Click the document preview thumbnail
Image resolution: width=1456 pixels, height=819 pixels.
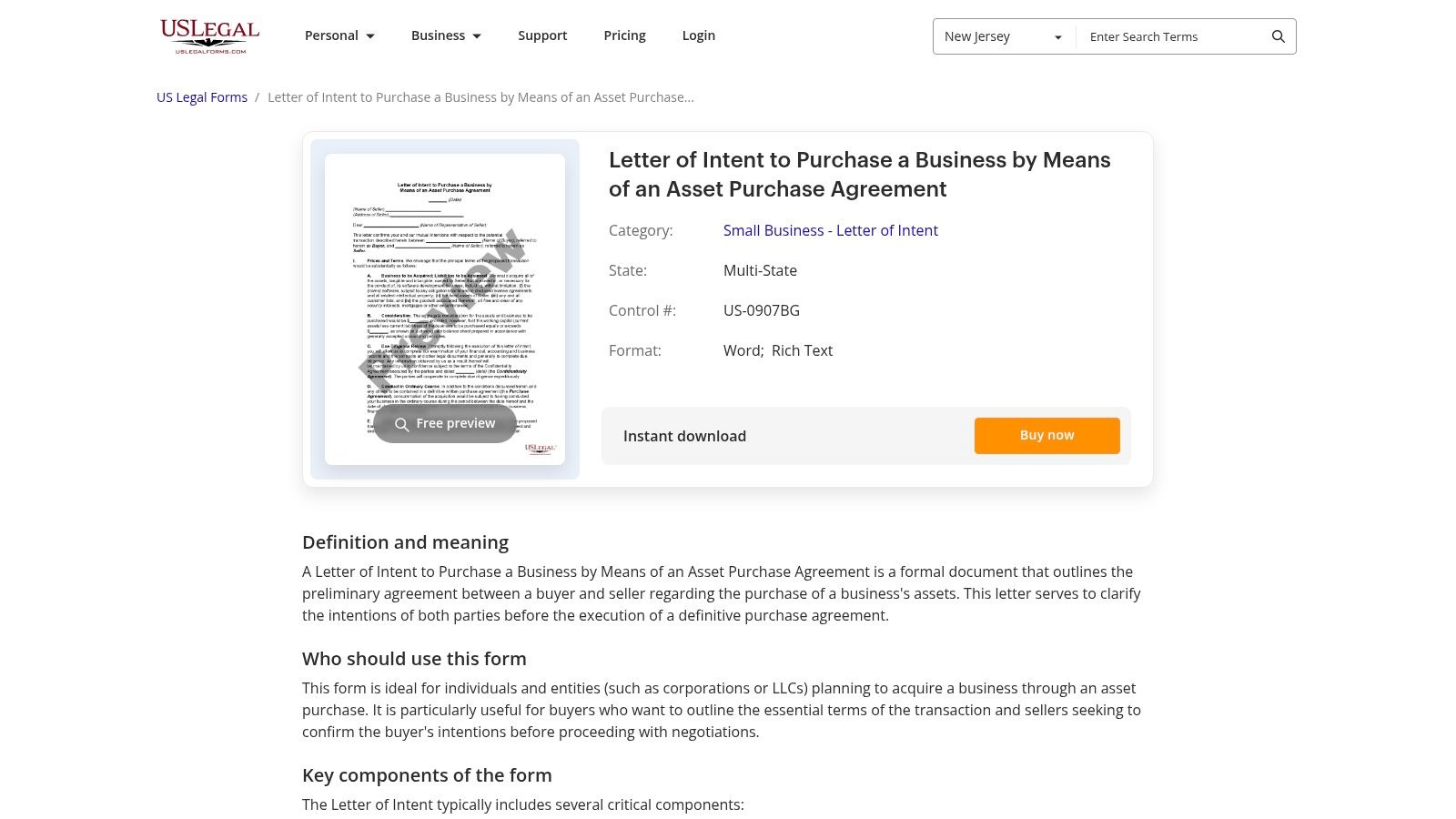(445, 309)
